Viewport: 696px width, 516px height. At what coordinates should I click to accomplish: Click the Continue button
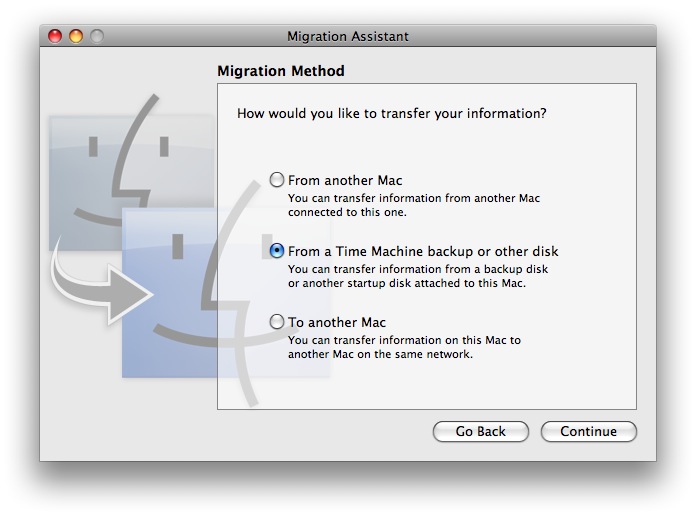pyautogui.click(x=589, y=431)
